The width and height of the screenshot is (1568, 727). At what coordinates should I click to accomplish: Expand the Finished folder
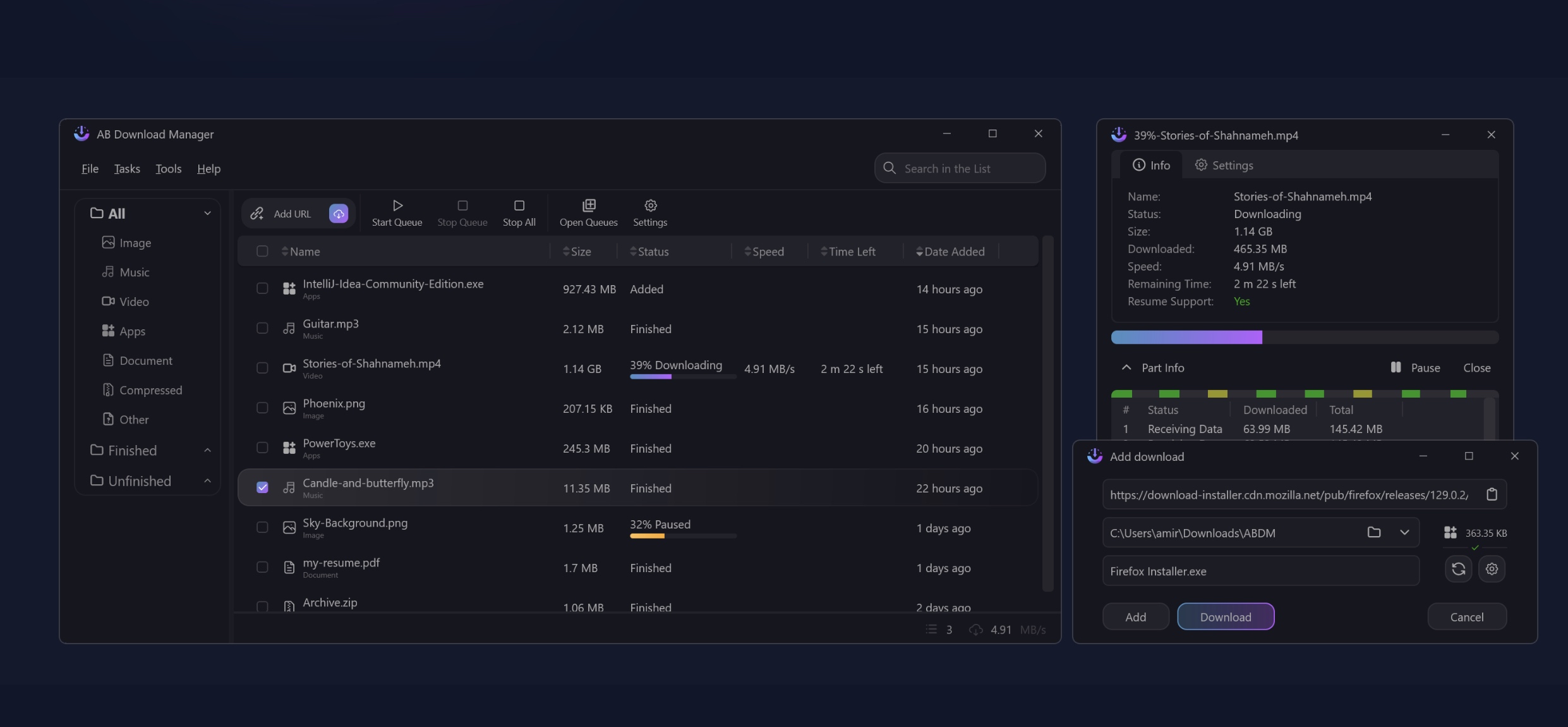207,450
